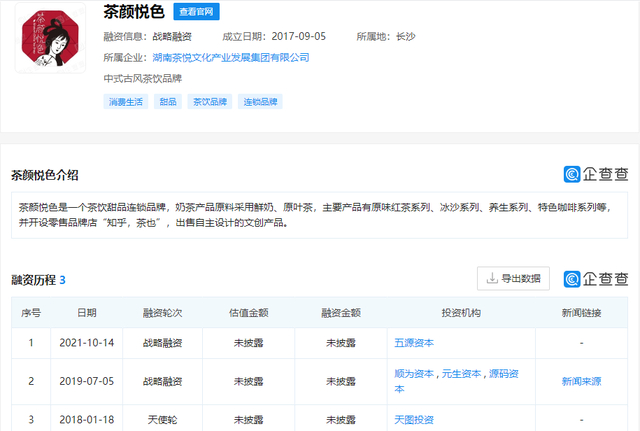Click the 日期 column header
The height and width of the screenshot is (431, 640).
[87, 313]
